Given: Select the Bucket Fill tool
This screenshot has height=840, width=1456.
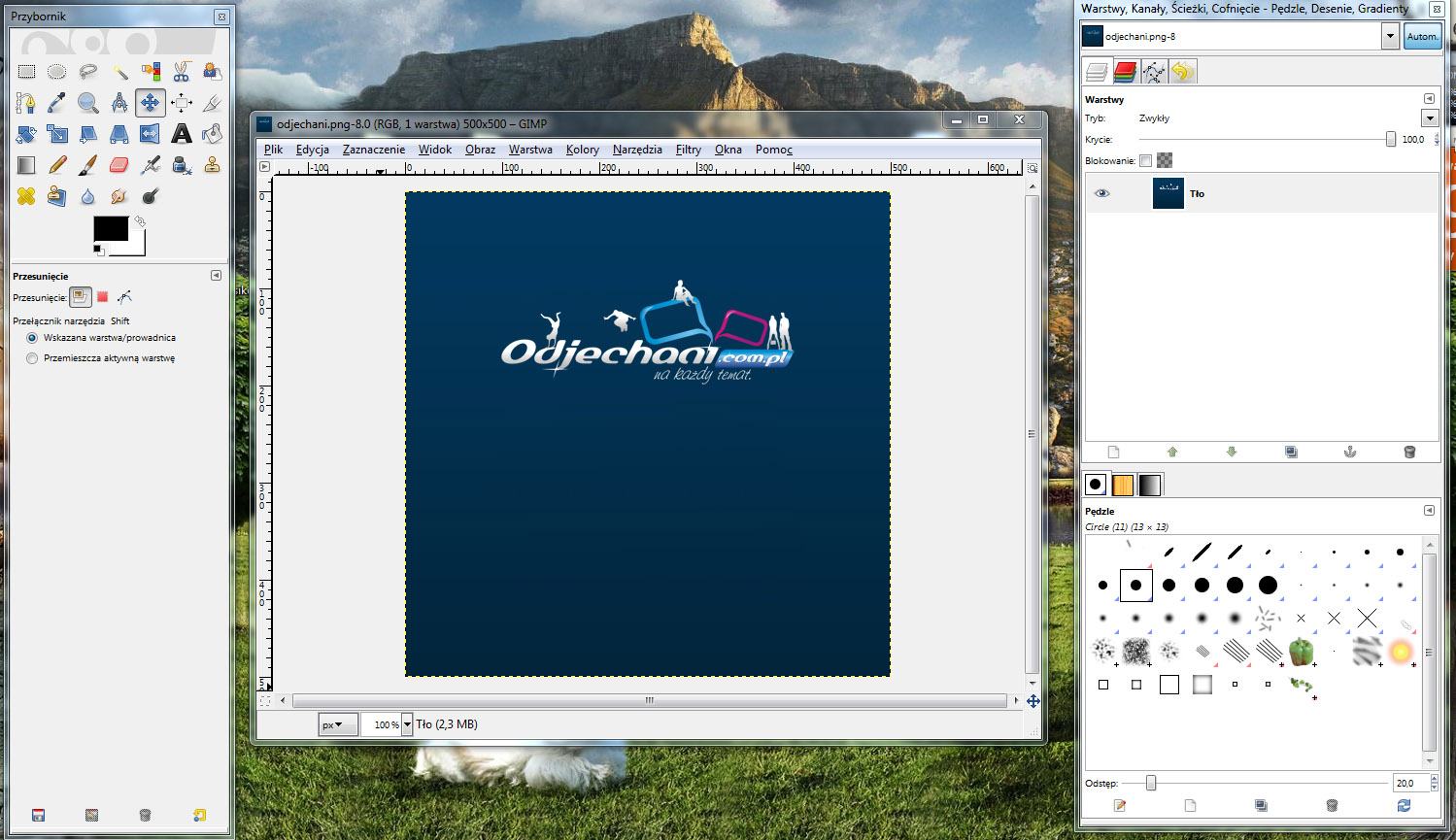Looking at the screenshot, I should (212, 133).
